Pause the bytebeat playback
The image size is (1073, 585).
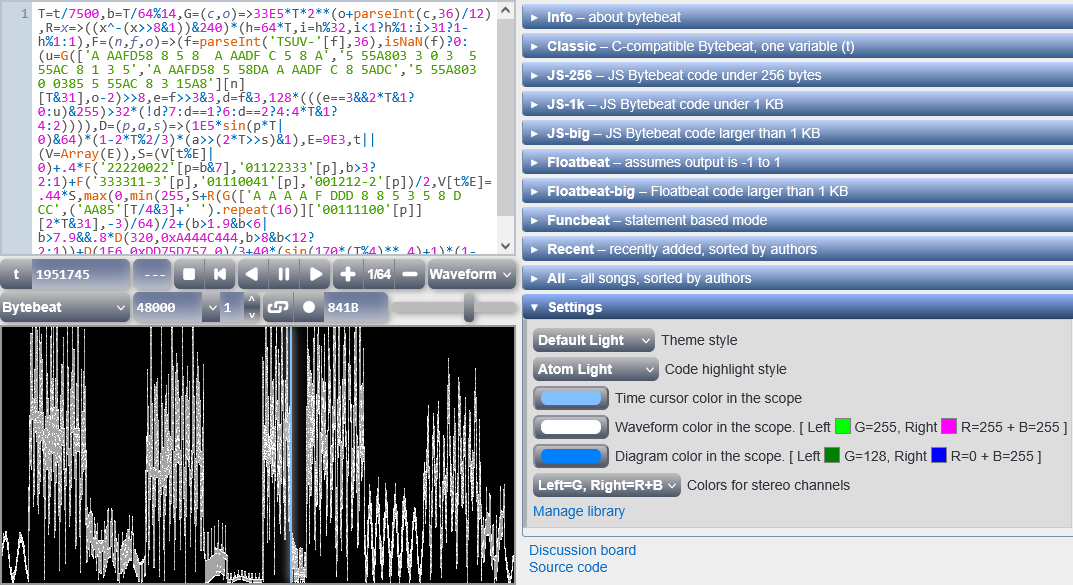tap(284, 274)
